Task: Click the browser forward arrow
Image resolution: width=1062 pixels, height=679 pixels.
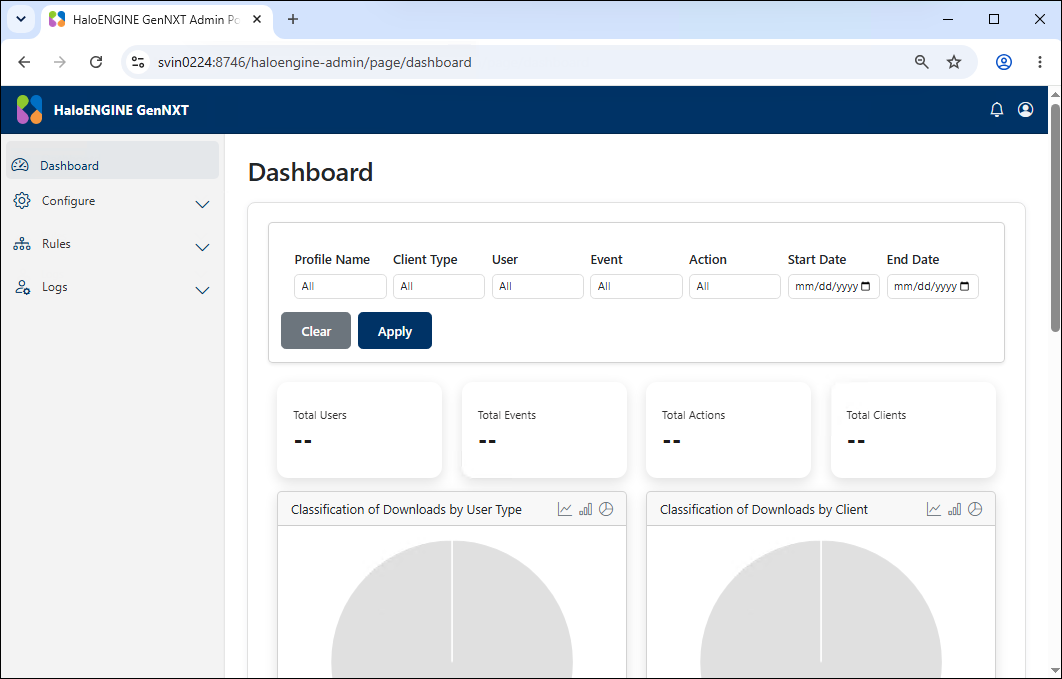Action: [60, 62]
